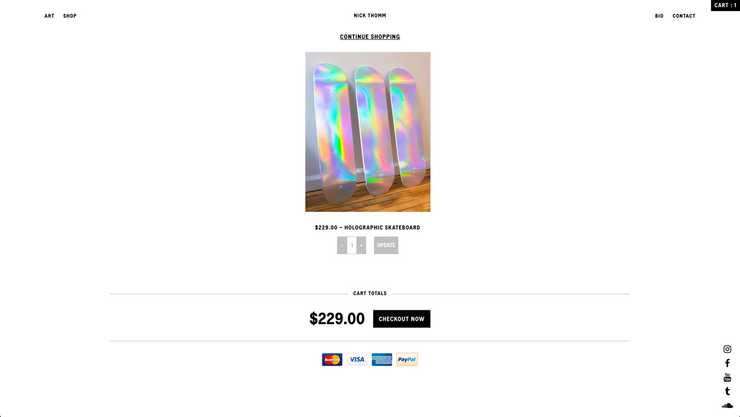Image resolution: width=740 pixels, height=417 pixels.
Task: Go to the Bio page
Action: [x=659, y=16]
